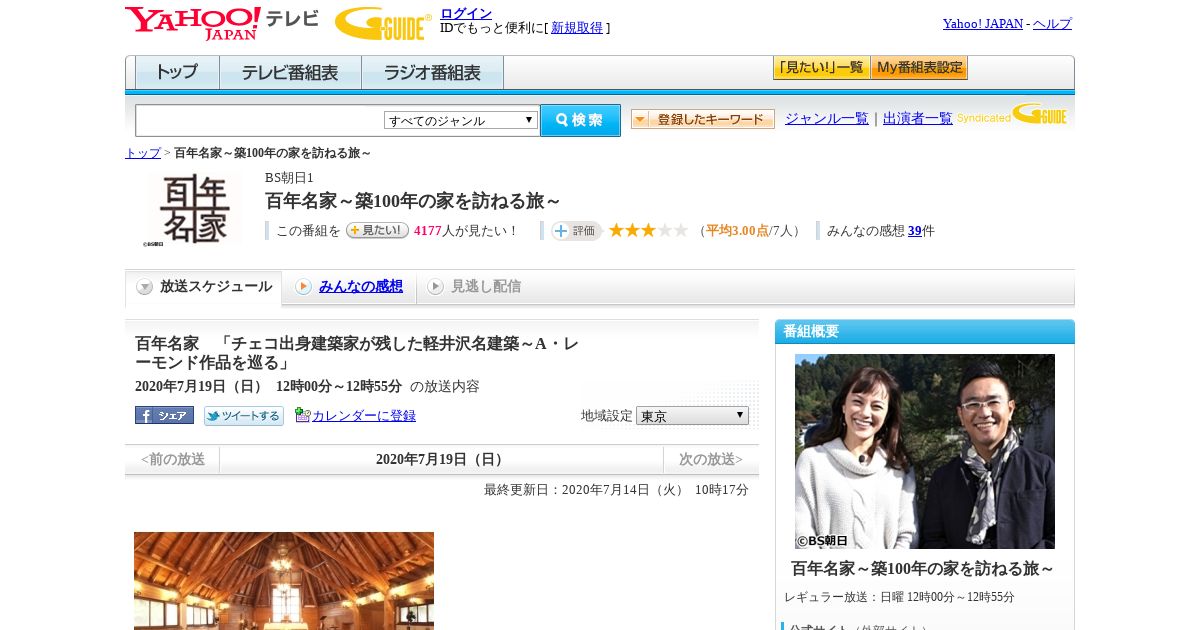1200x630 pixels.
Task: Select the first rating star
Action: (x=617, y=230)
